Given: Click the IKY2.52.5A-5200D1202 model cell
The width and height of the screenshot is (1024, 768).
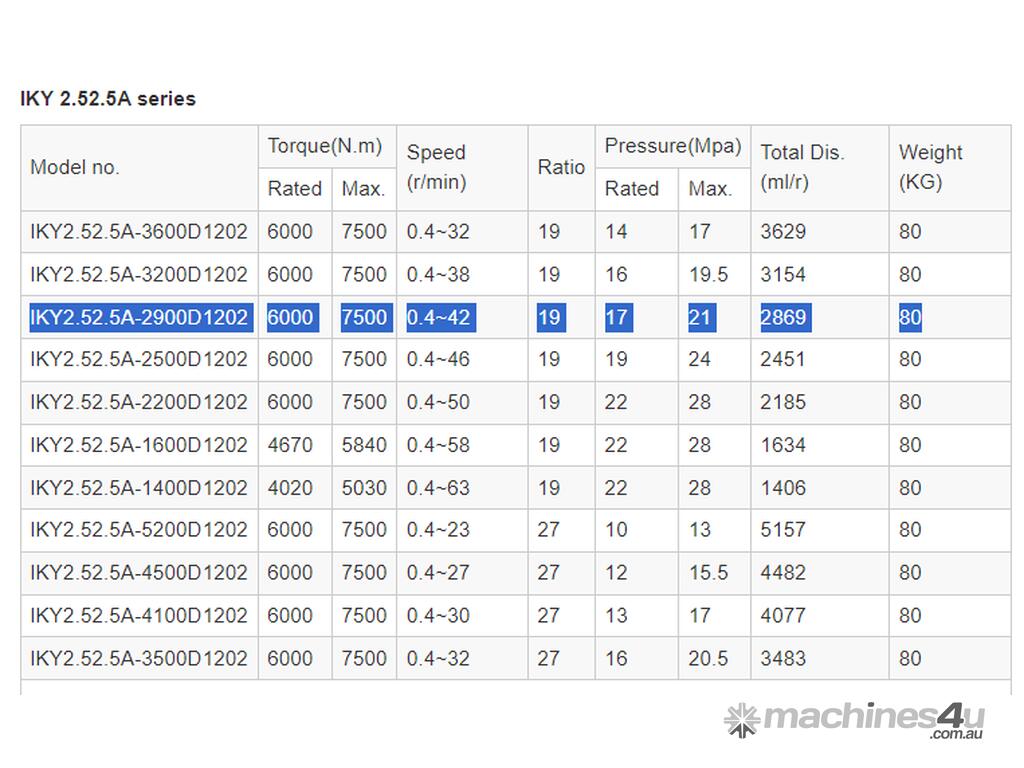Looking at the screenshot, I should [139, 530].
